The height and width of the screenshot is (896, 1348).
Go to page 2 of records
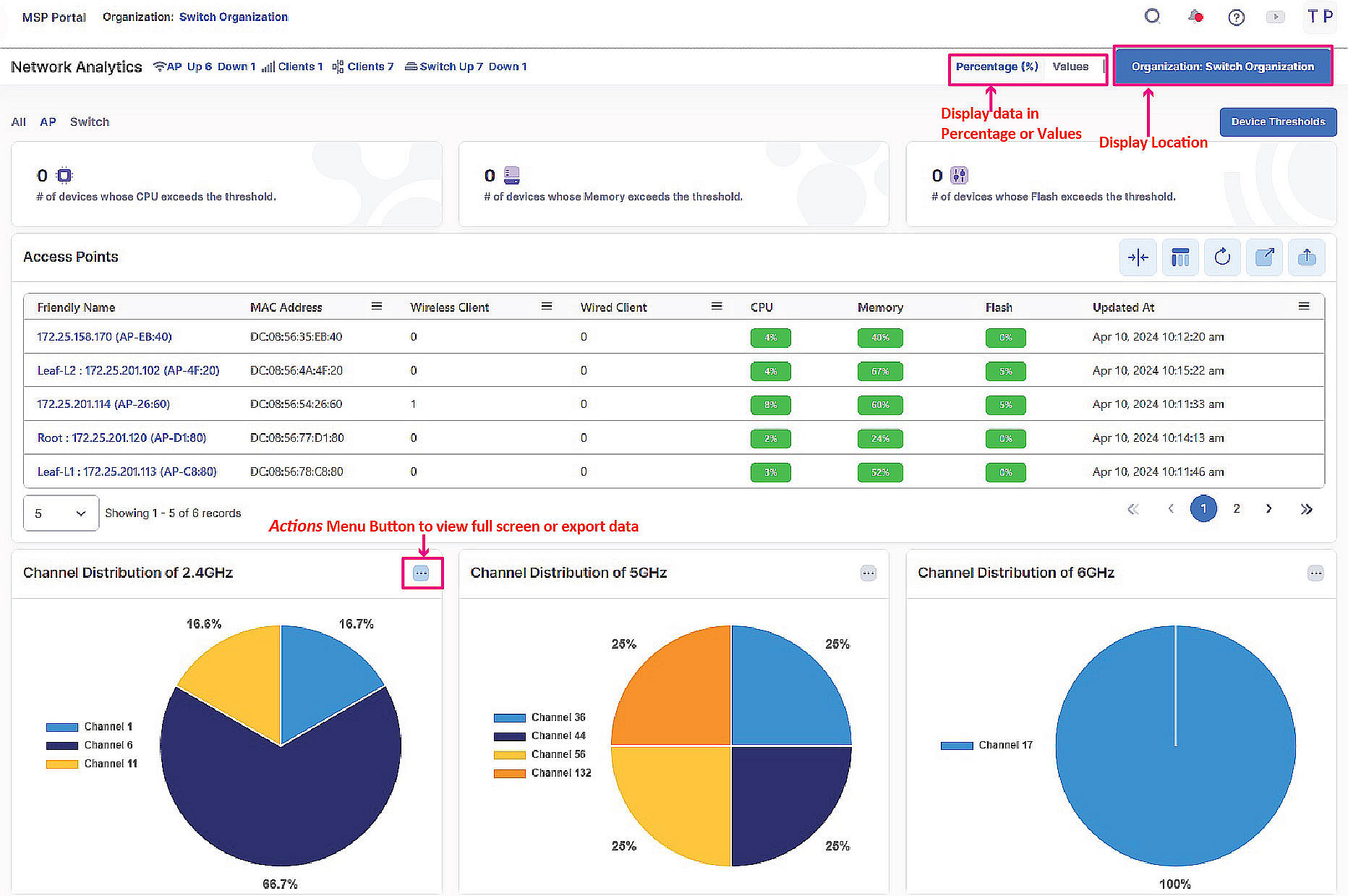coord(1237,508)
